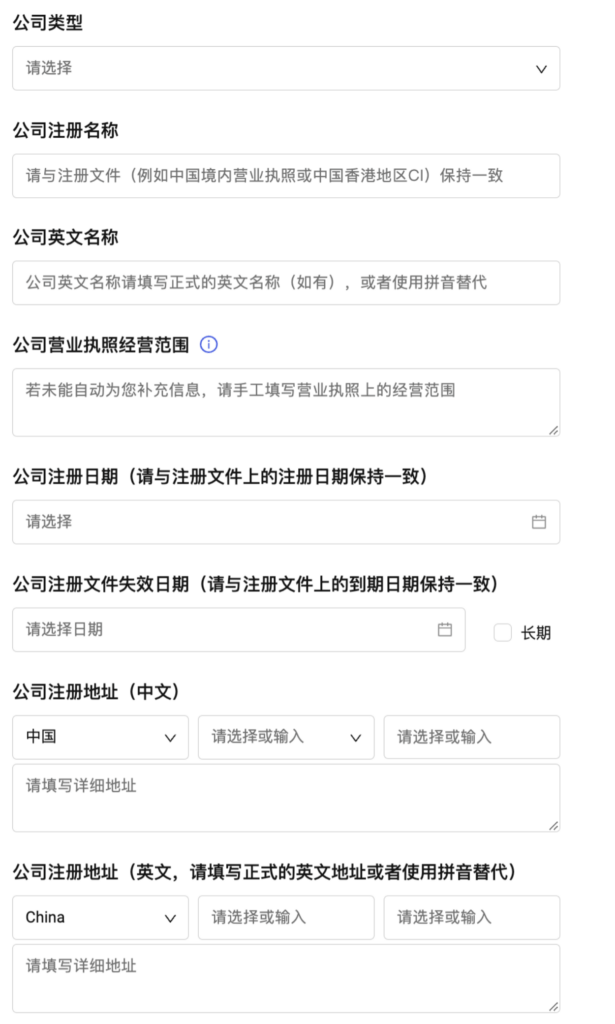Click the resize grip on the 经营范围 textarea
Screen dimensions: 615x1024
click(x=553, y=428)
